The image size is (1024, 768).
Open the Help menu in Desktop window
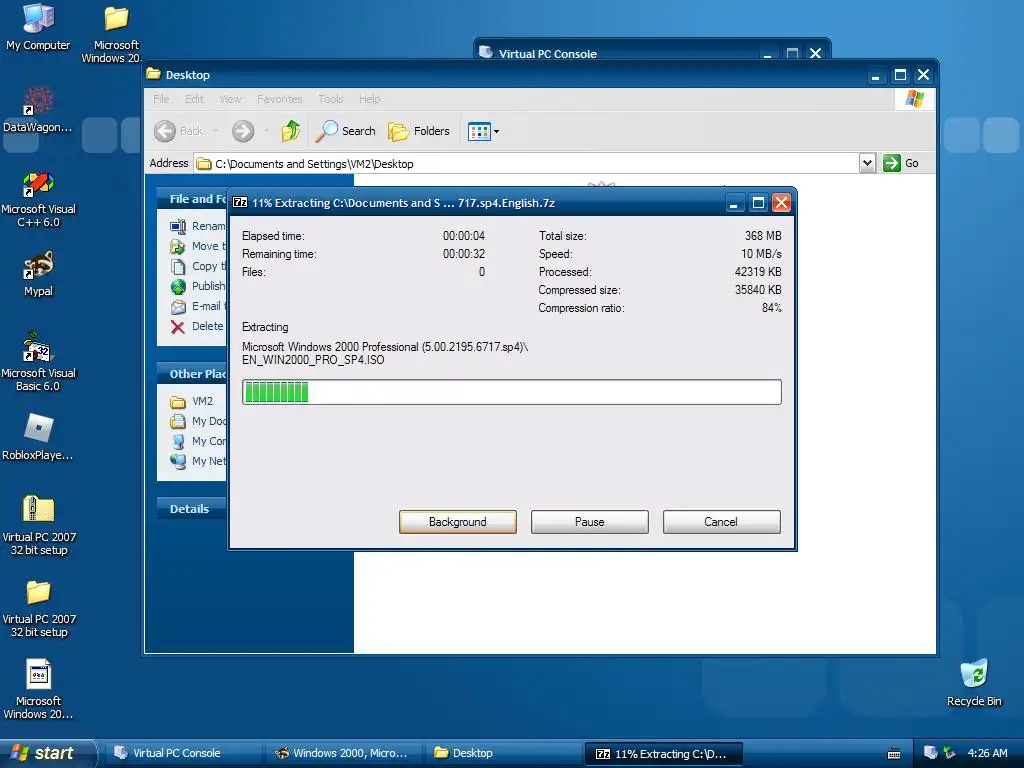369,99
